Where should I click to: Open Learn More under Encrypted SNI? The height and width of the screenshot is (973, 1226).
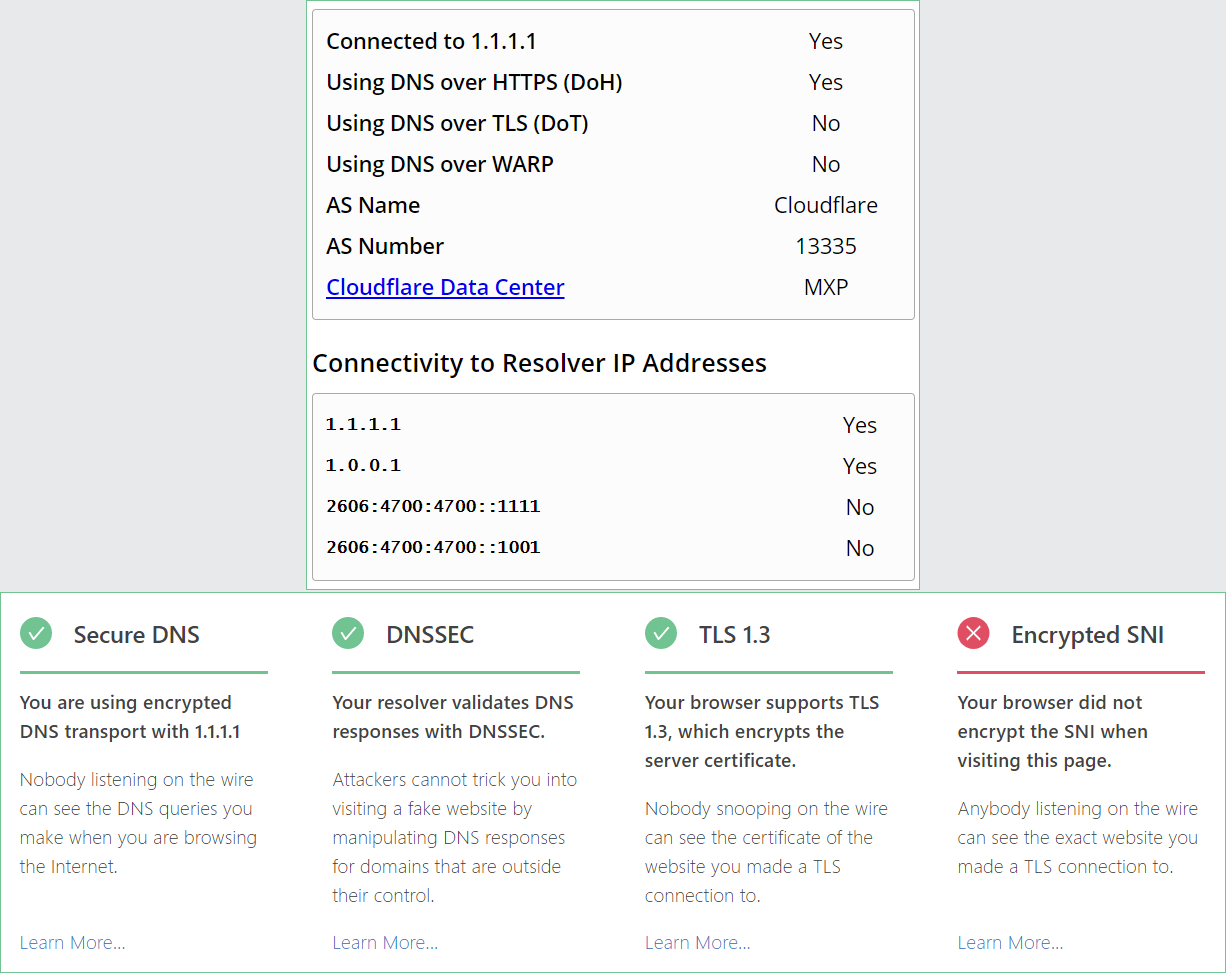(x=1010, y=942)
